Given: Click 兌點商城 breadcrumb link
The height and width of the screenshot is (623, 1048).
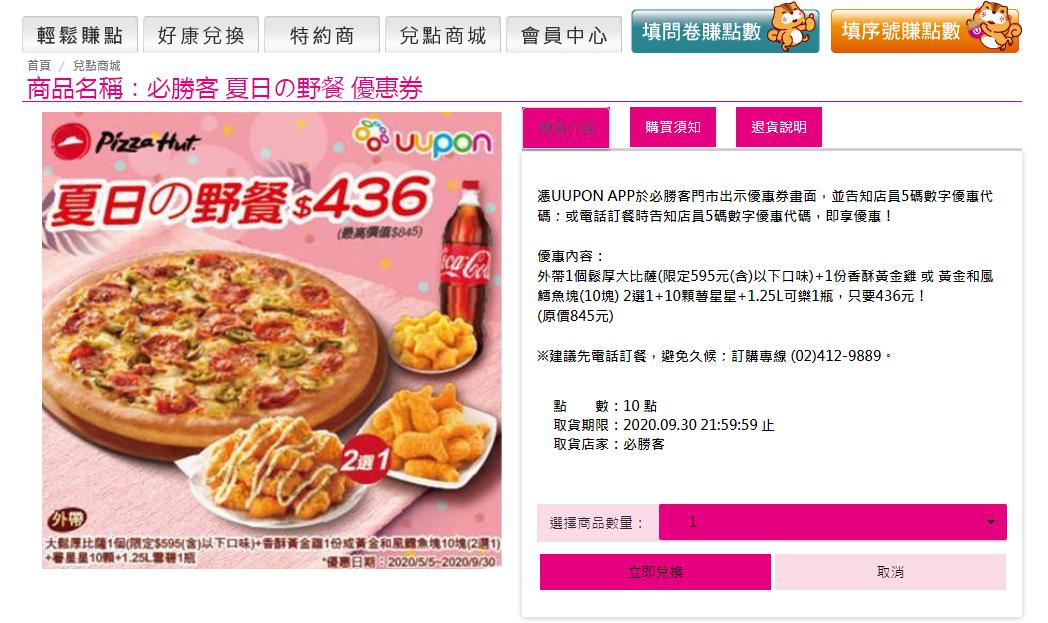Looking at the screenshot, I should (x=97, y=66).
